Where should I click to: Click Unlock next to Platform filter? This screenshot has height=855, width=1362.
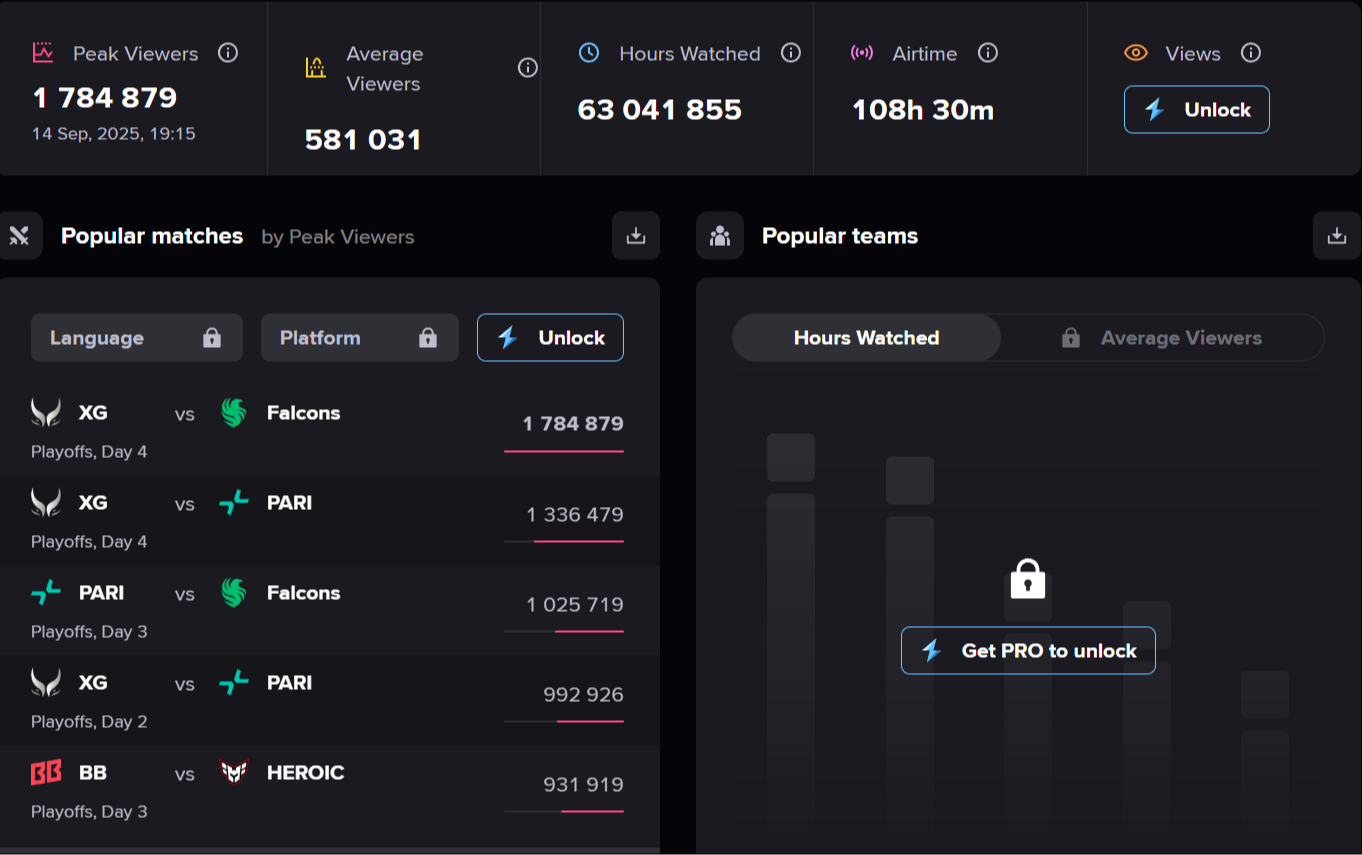click(x=550, y=338)
